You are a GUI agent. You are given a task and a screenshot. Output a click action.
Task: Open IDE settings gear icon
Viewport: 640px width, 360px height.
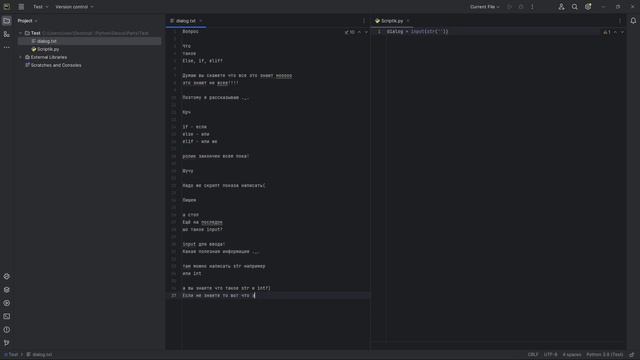tap(588, 7)
